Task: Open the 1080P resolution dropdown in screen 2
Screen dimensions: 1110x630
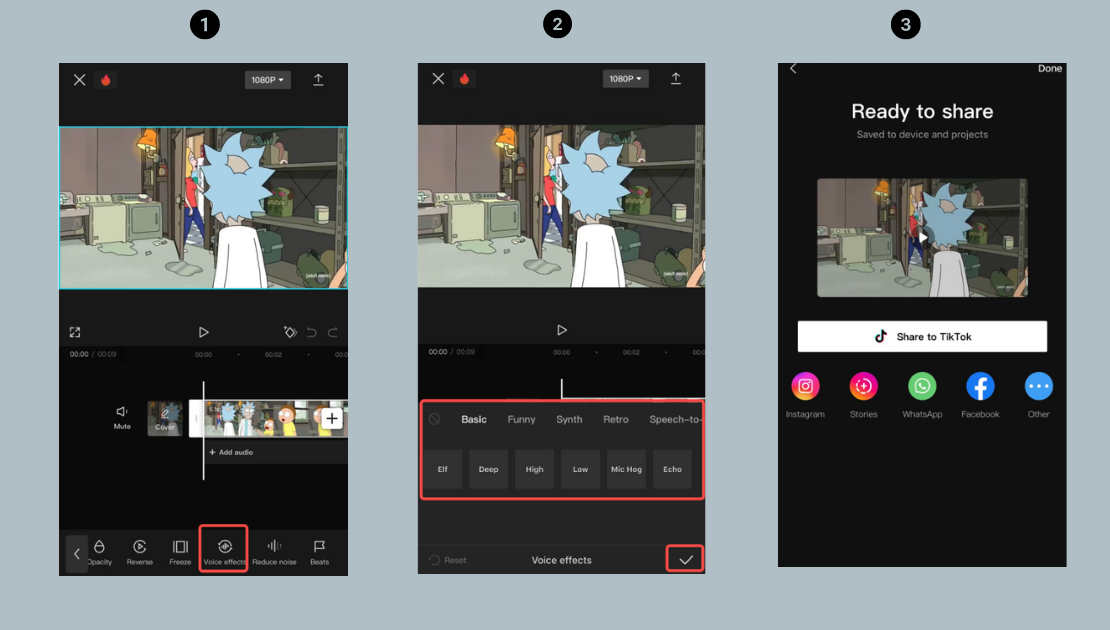Action: coord(625,79)
